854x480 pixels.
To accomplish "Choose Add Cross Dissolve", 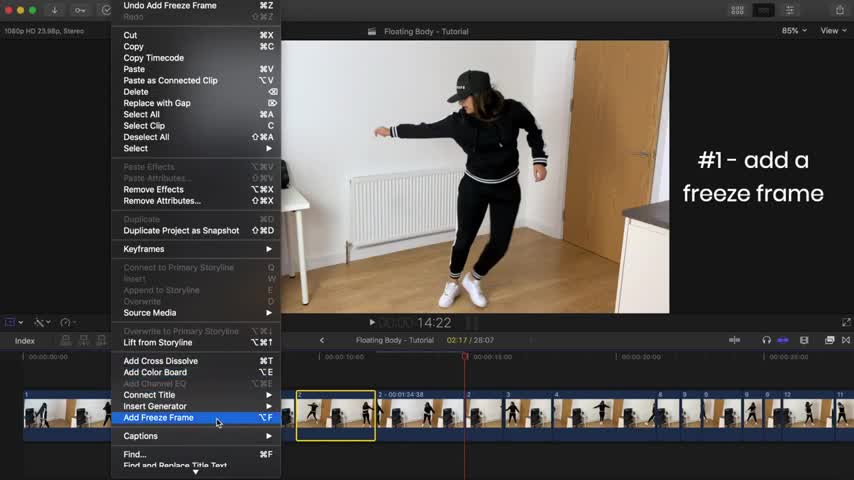I will click(x=197, y=361).
